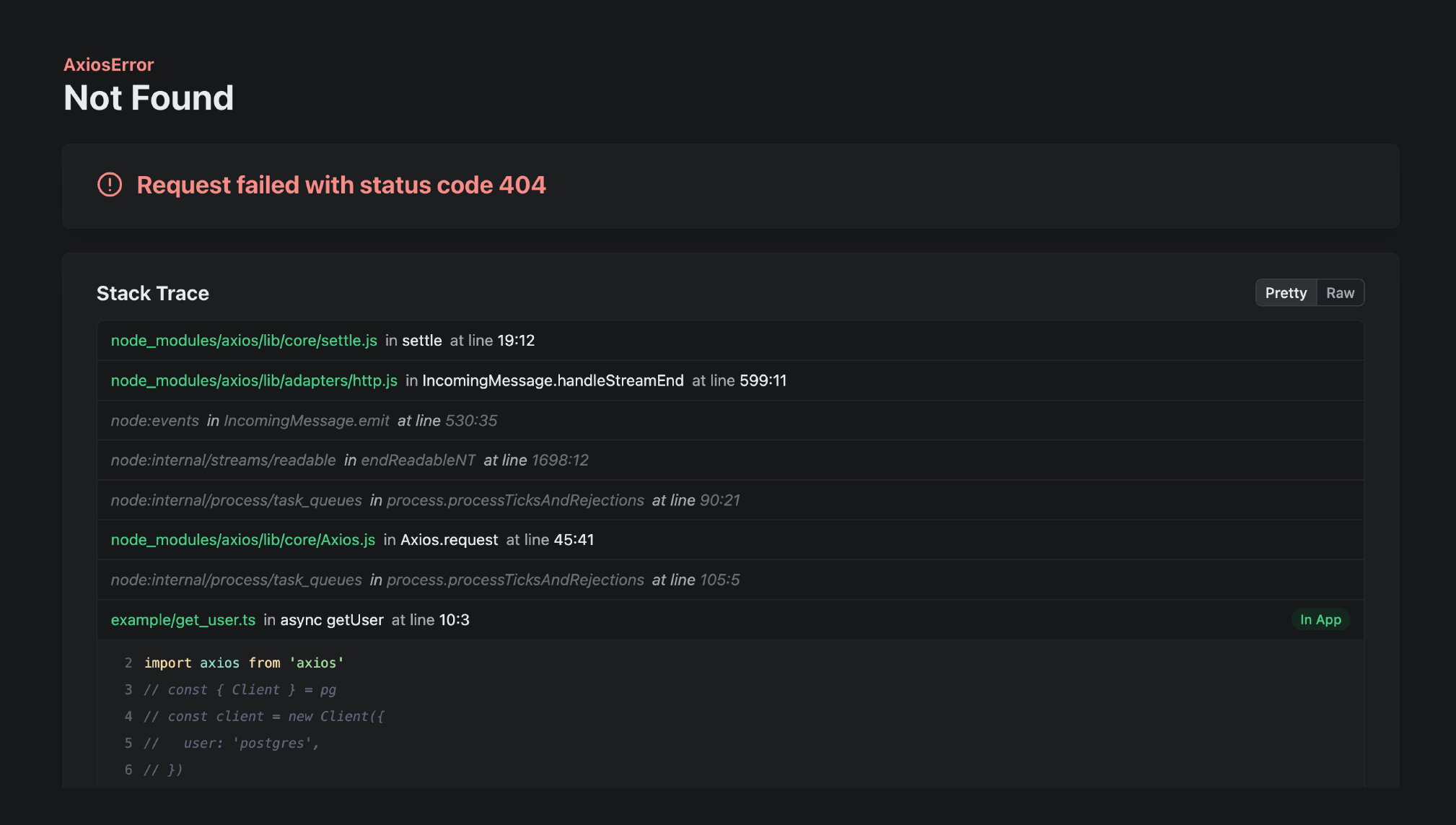Select the Pretty stack trace view

[x=1286, y=293]
